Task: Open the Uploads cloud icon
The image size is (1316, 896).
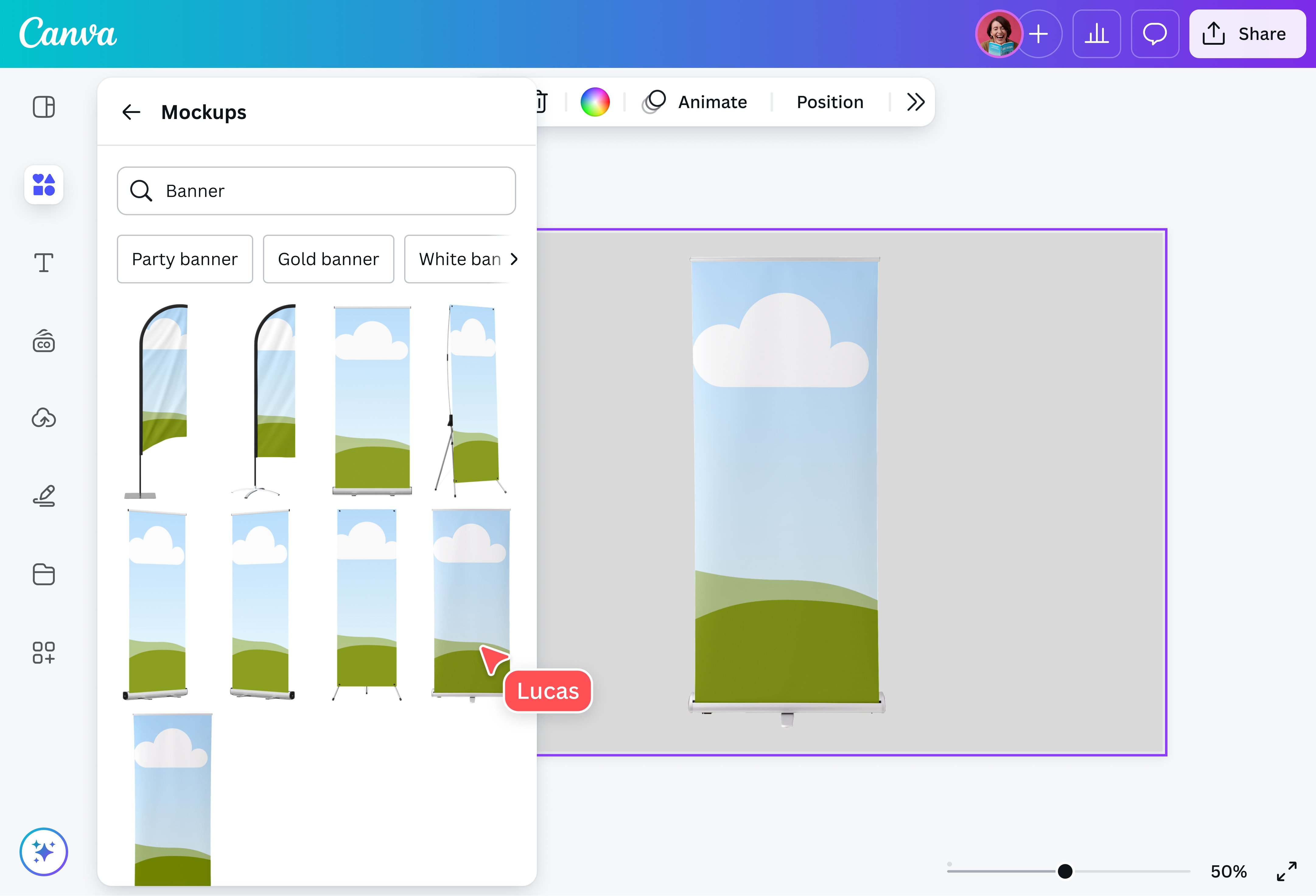Action: coord(44,418)
